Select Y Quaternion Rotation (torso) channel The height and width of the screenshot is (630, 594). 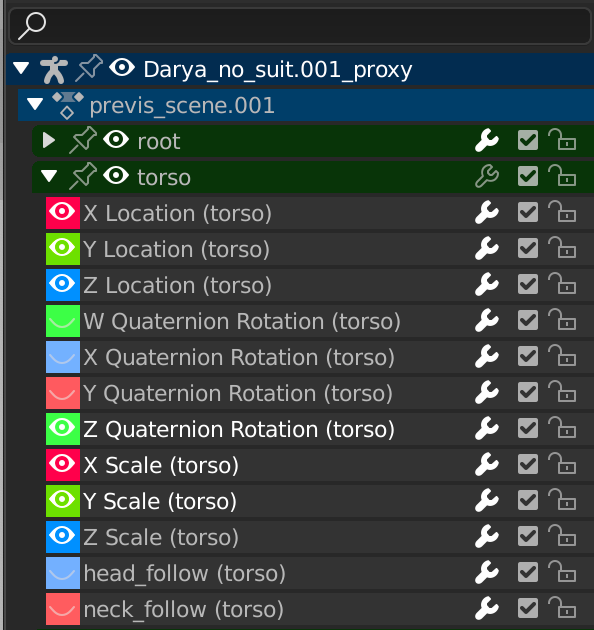pyautogui.click(x=238, y=393)
